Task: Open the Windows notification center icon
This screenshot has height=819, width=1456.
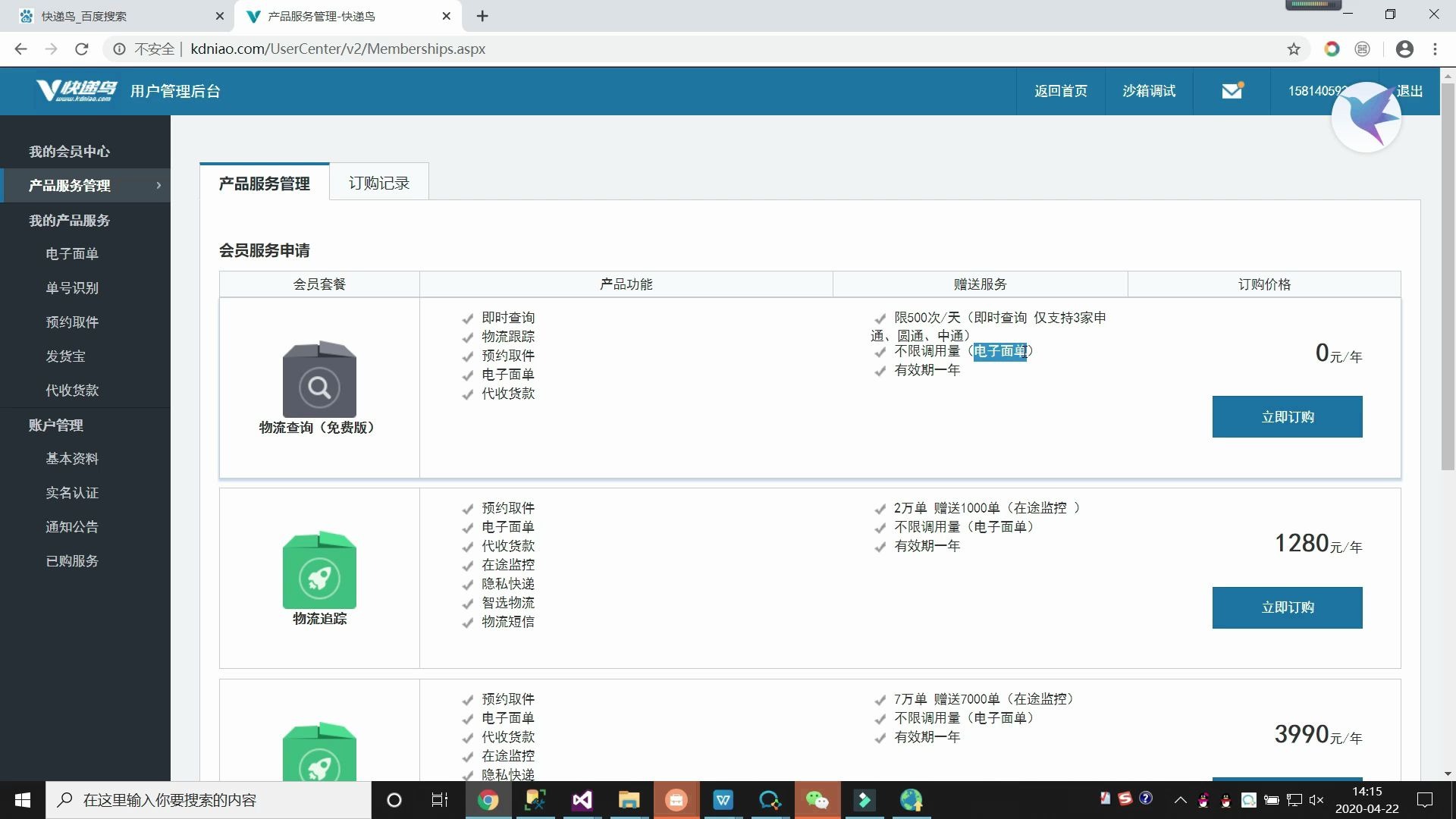Action: (1425, 800)
